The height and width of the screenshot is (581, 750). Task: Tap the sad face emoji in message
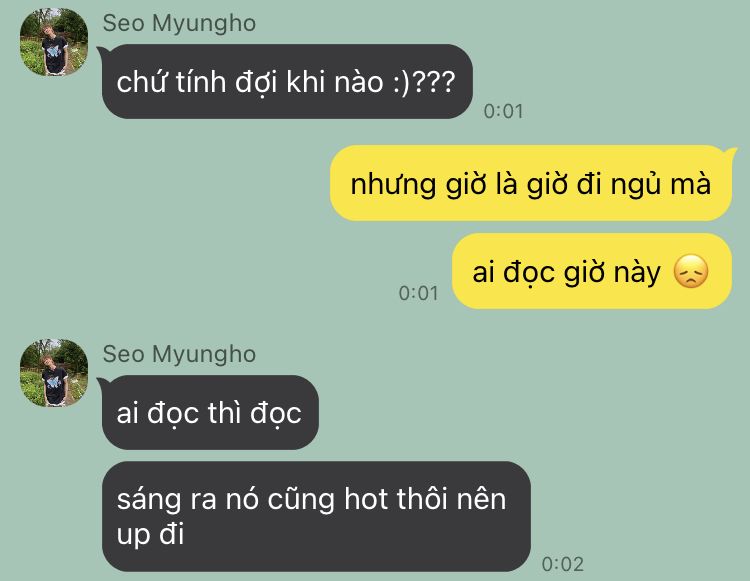point(691,272)
